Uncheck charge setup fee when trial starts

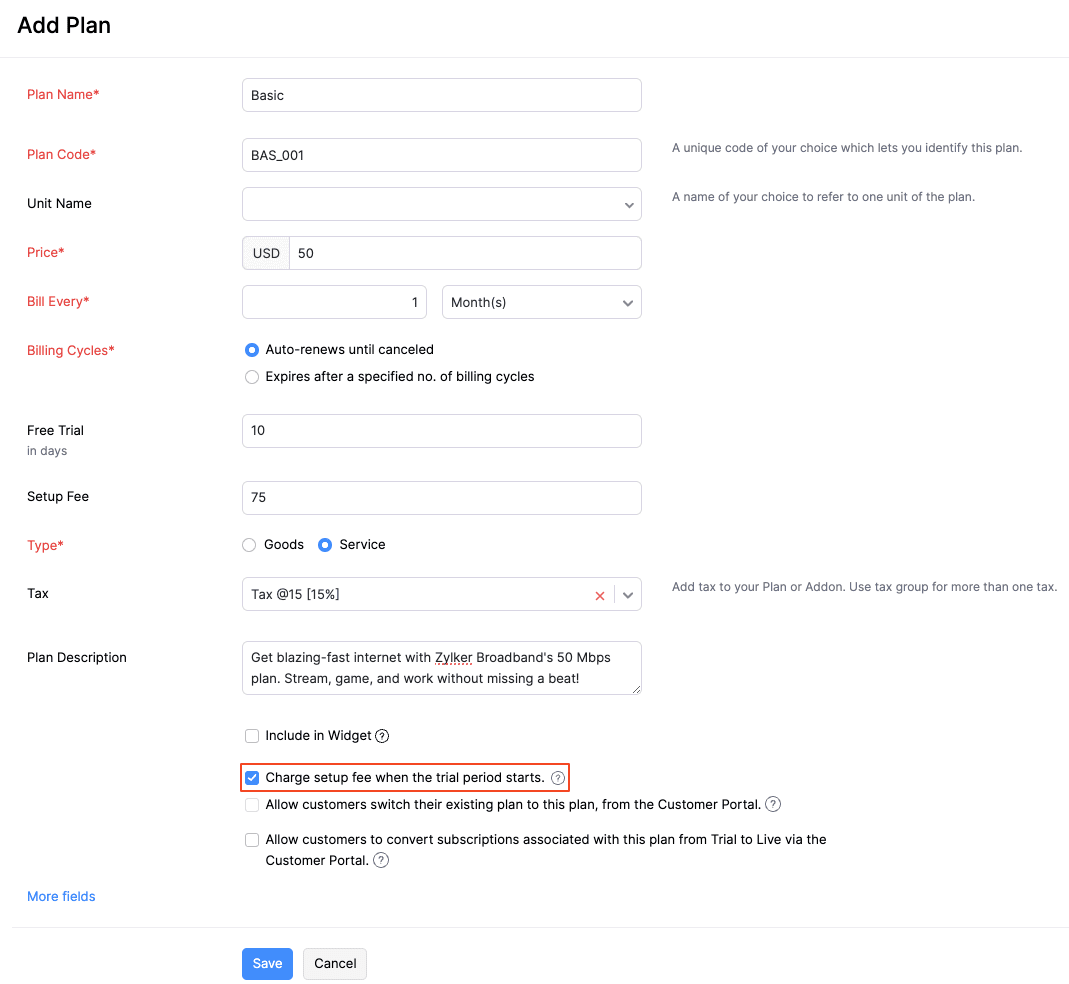(251, 777)
